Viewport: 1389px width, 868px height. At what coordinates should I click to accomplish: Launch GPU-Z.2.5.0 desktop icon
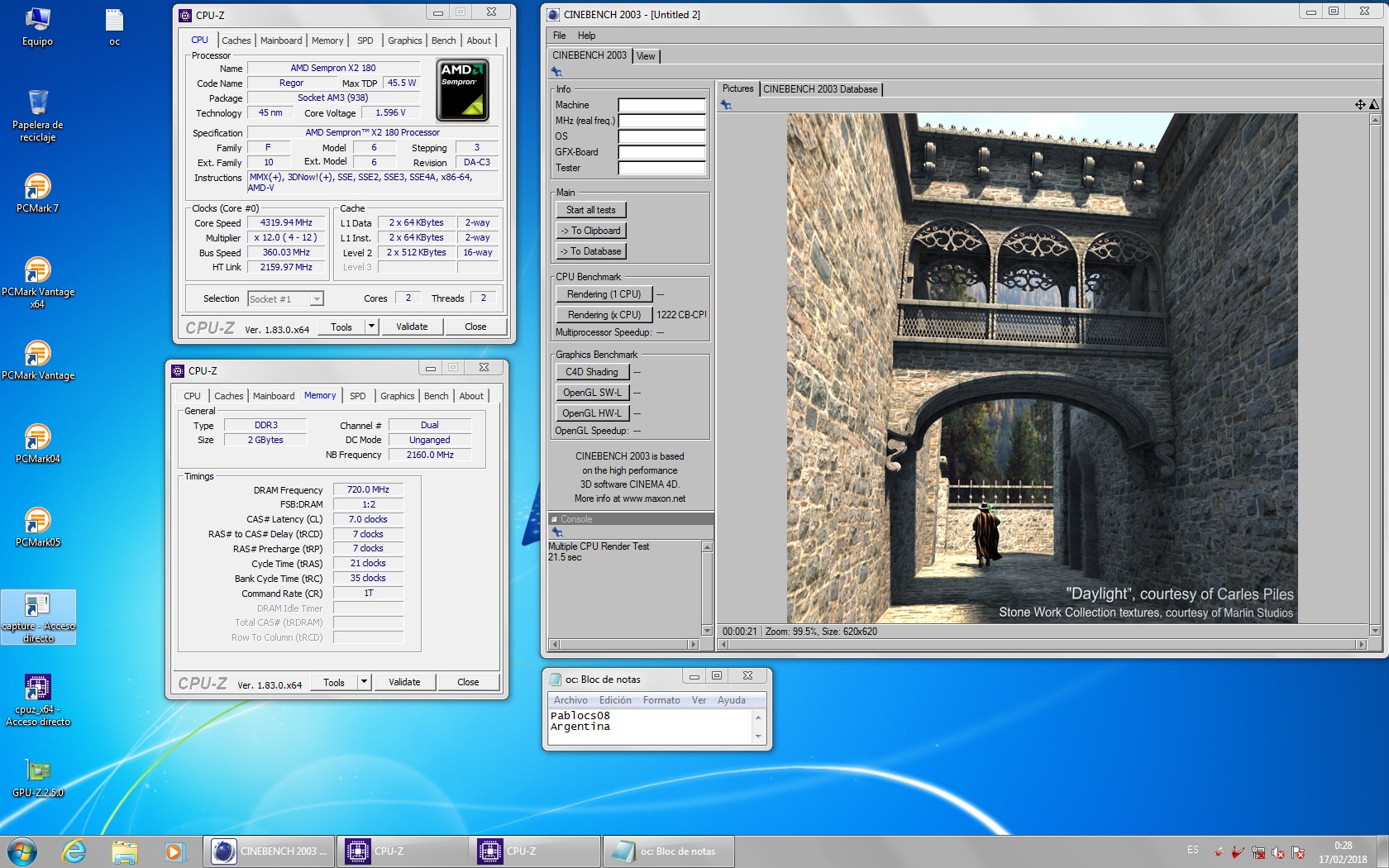point(38,778)
